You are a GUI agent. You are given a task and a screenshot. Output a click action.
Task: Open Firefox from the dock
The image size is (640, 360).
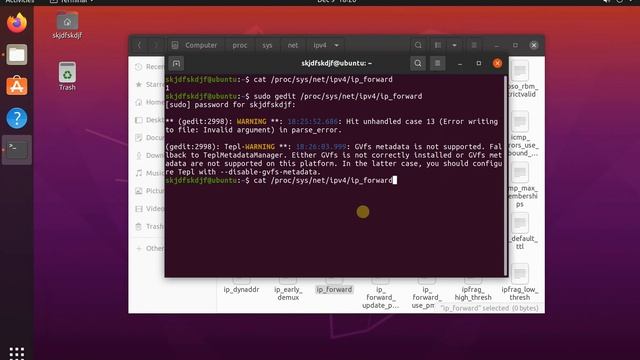(17, 23)
